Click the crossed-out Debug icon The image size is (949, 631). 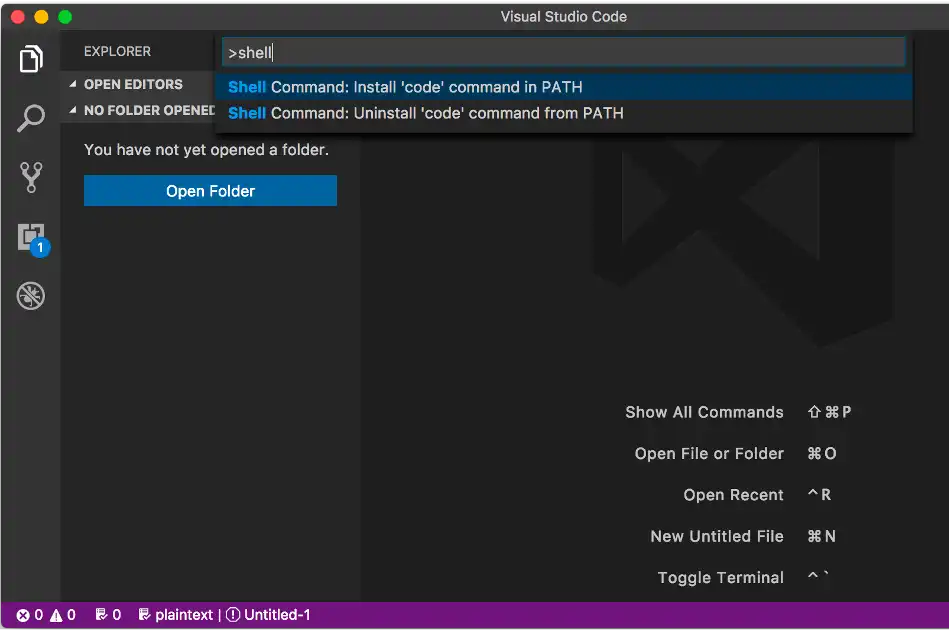point(31,296)
